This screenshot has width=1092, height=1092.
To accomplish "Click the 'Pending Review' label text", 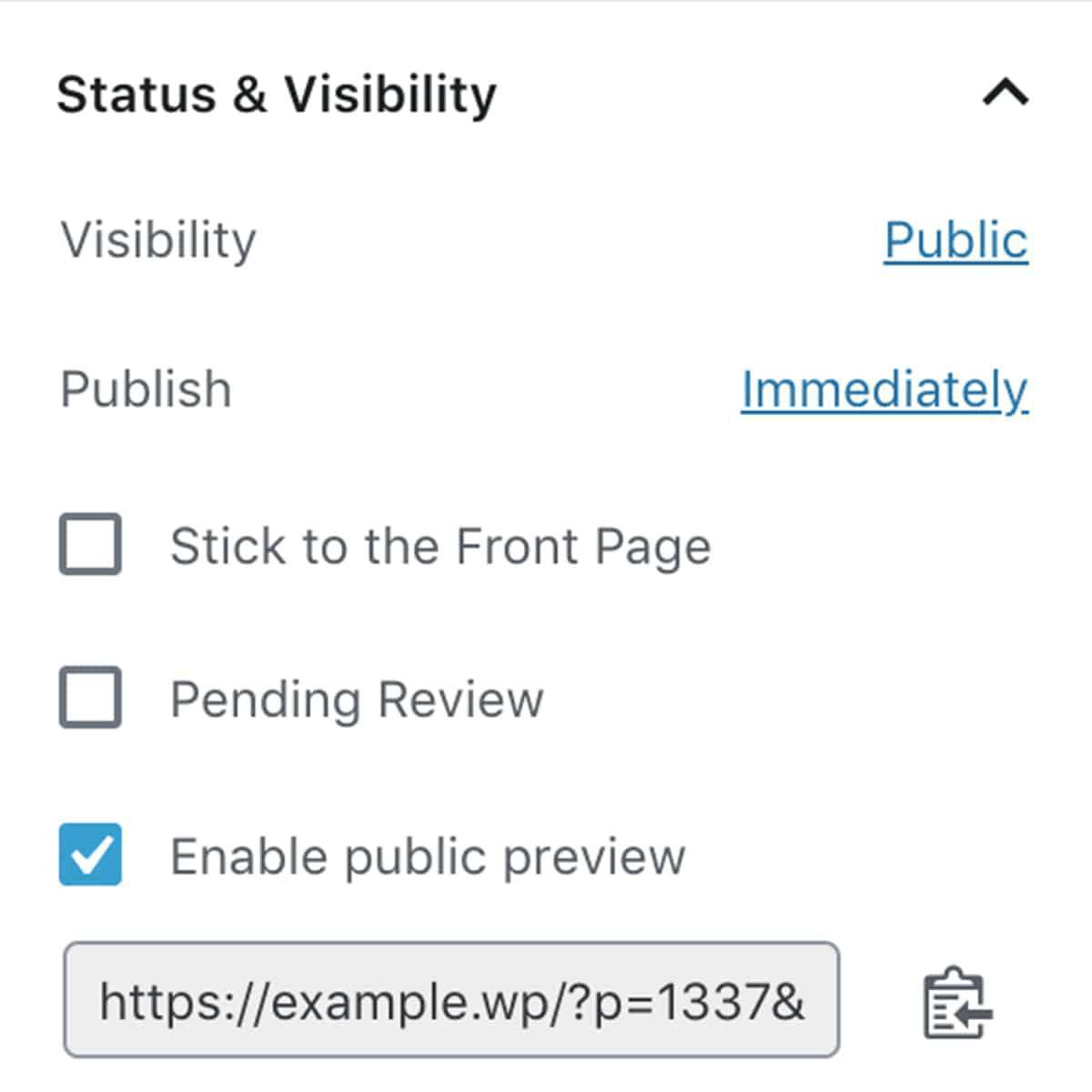I will tap(357, 699).
